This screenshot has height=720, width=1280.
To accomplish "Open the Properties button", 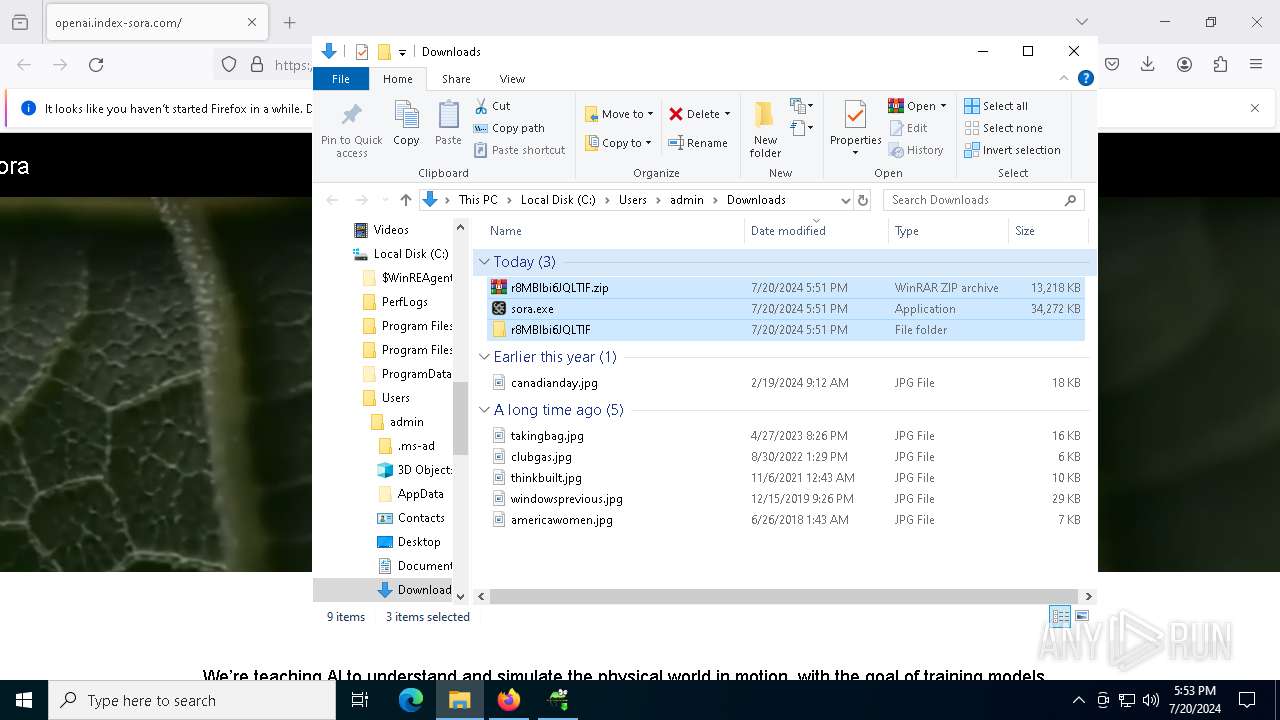I will point(855,128).
